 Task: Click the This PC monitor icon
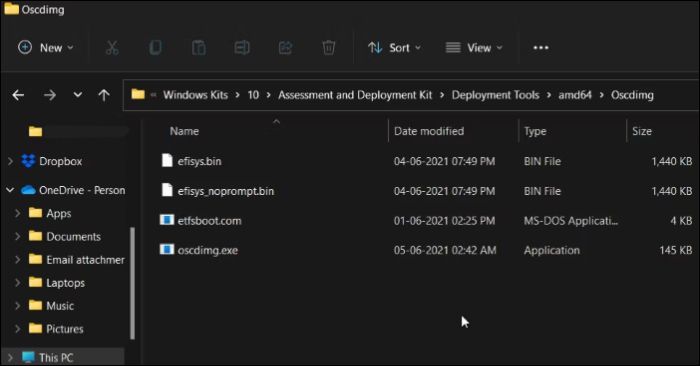[x=28, y=357]
